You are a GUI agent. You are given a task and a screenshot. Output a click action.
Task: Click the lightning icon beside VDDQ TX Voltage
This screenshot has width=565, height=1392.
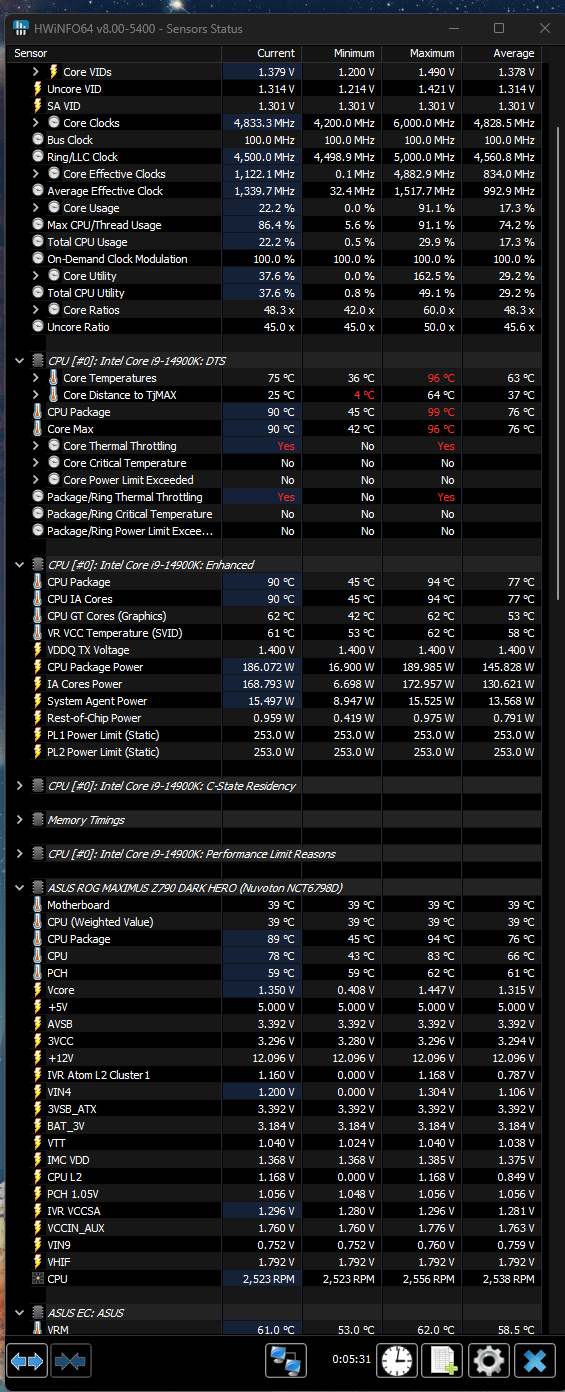tap(38, 650)
